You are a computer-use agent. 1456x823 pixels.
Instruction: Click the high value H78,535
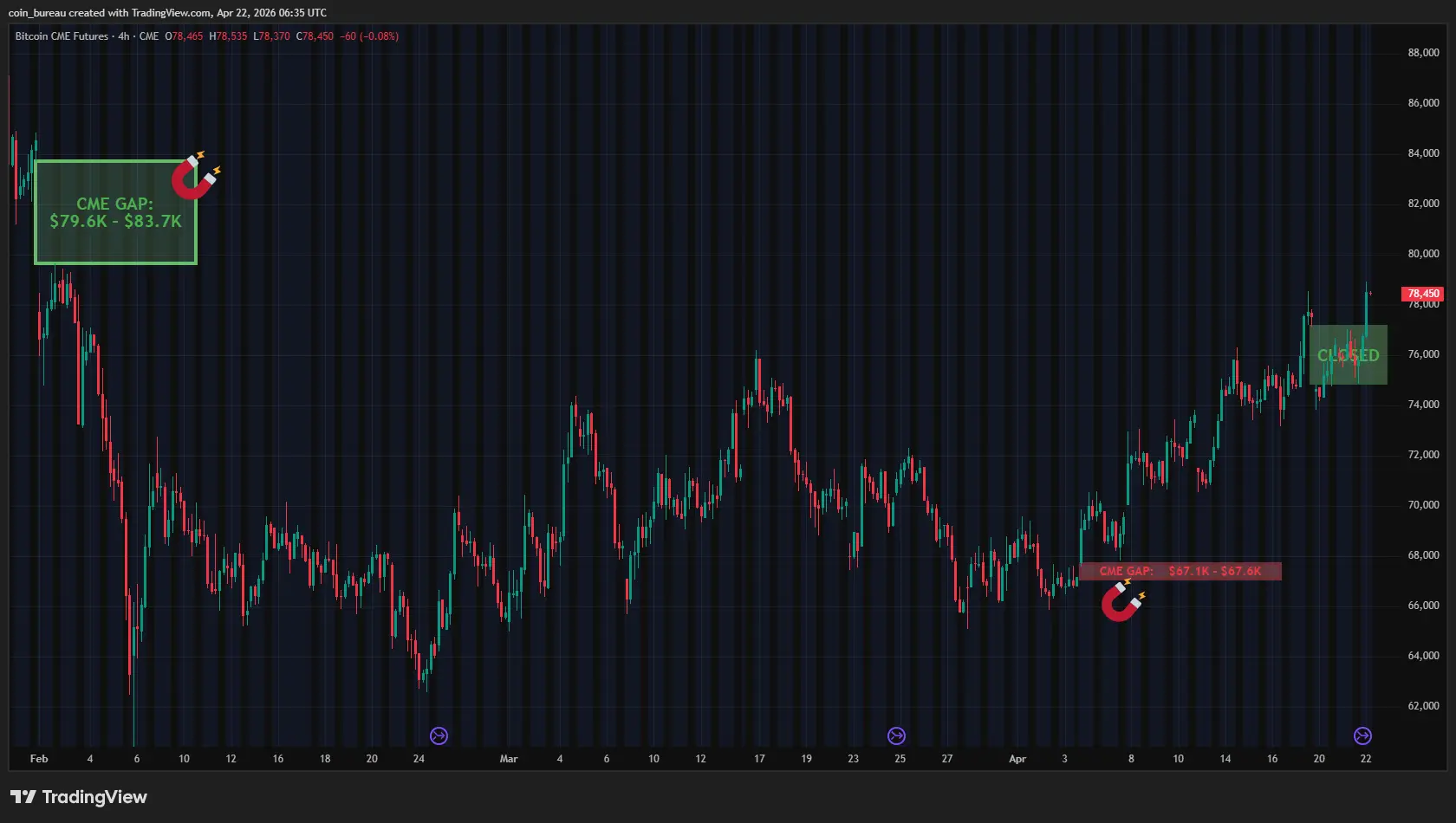pyautogui.click(x=228, y=36)
